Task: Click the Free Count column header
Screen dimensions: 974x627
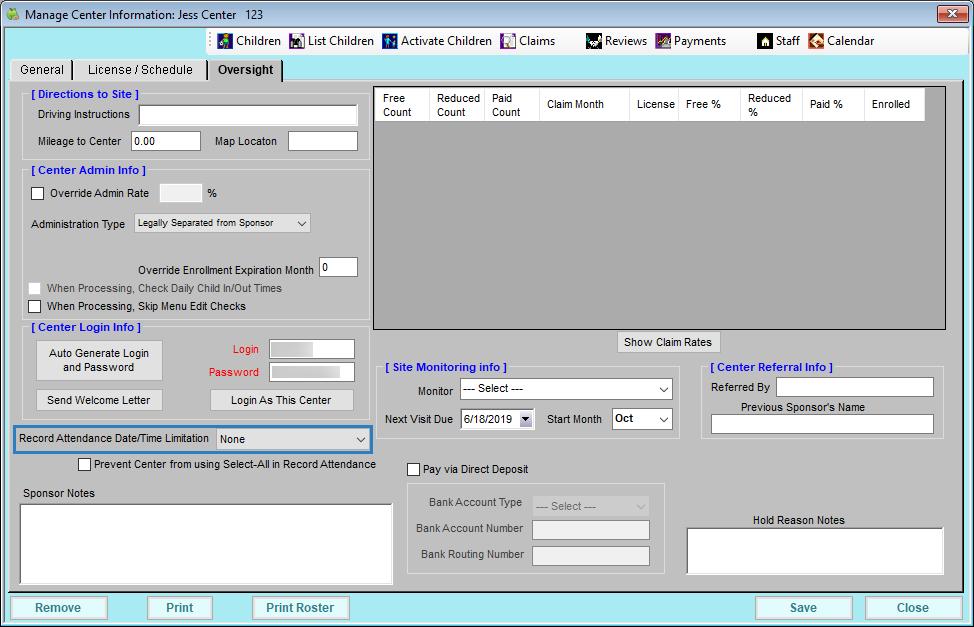Action: [402, 104]
